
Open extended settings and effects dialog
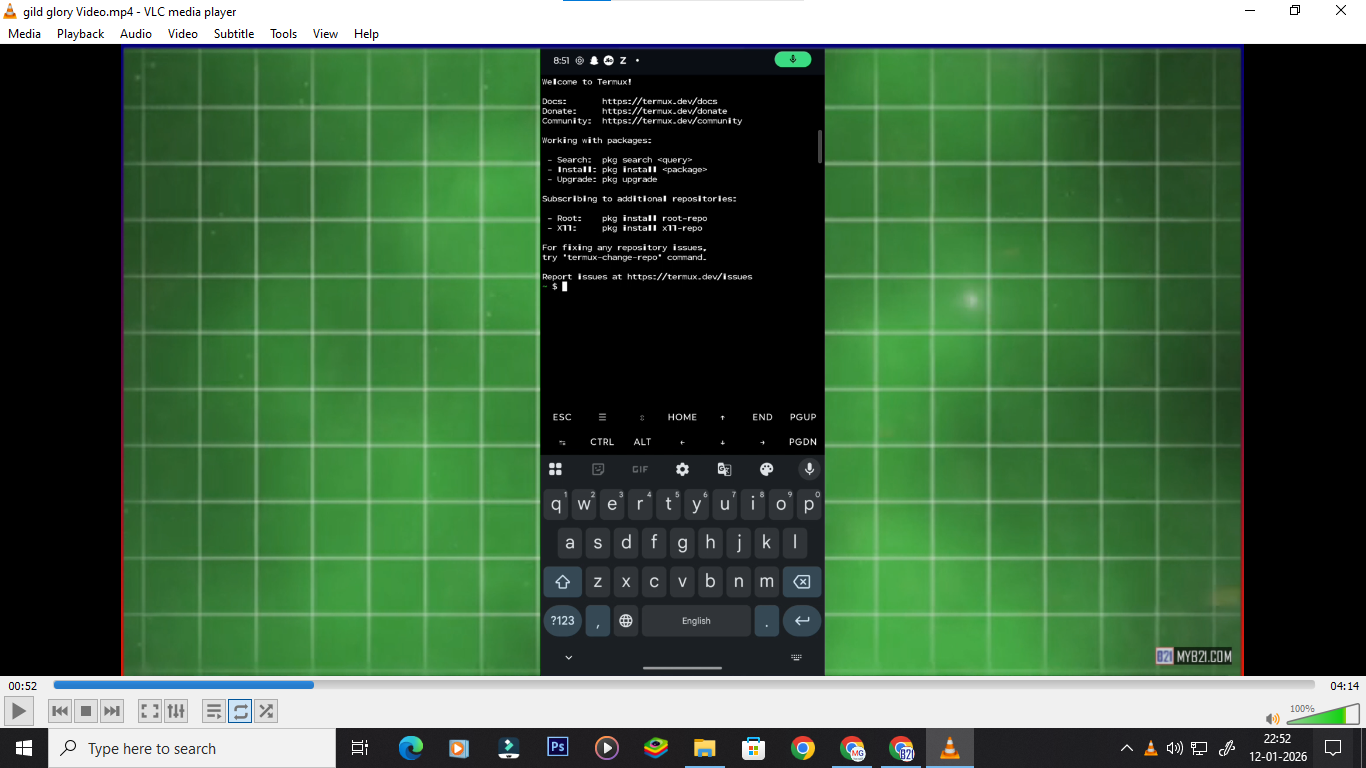[x=176, y=711]
